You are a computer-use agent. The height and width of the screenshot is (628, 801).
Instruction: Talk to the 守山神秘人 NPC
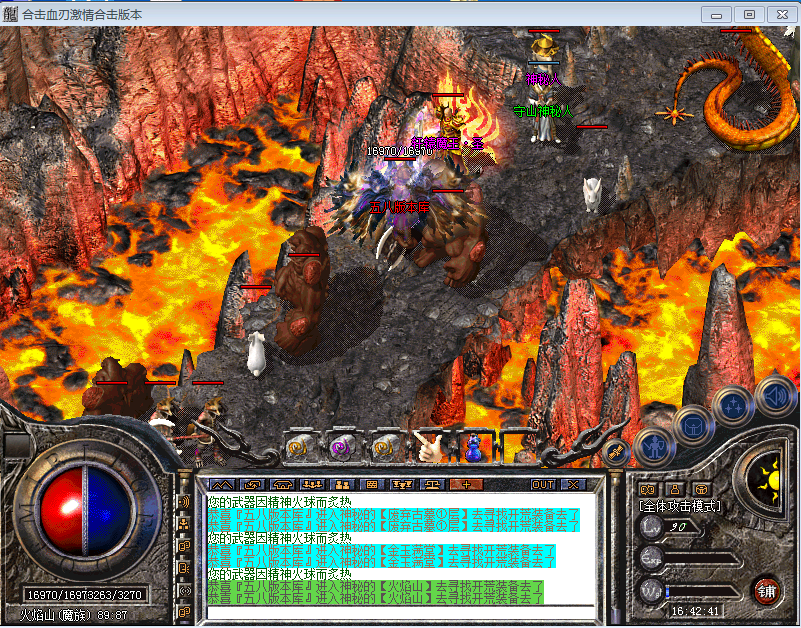pos(543,111)
